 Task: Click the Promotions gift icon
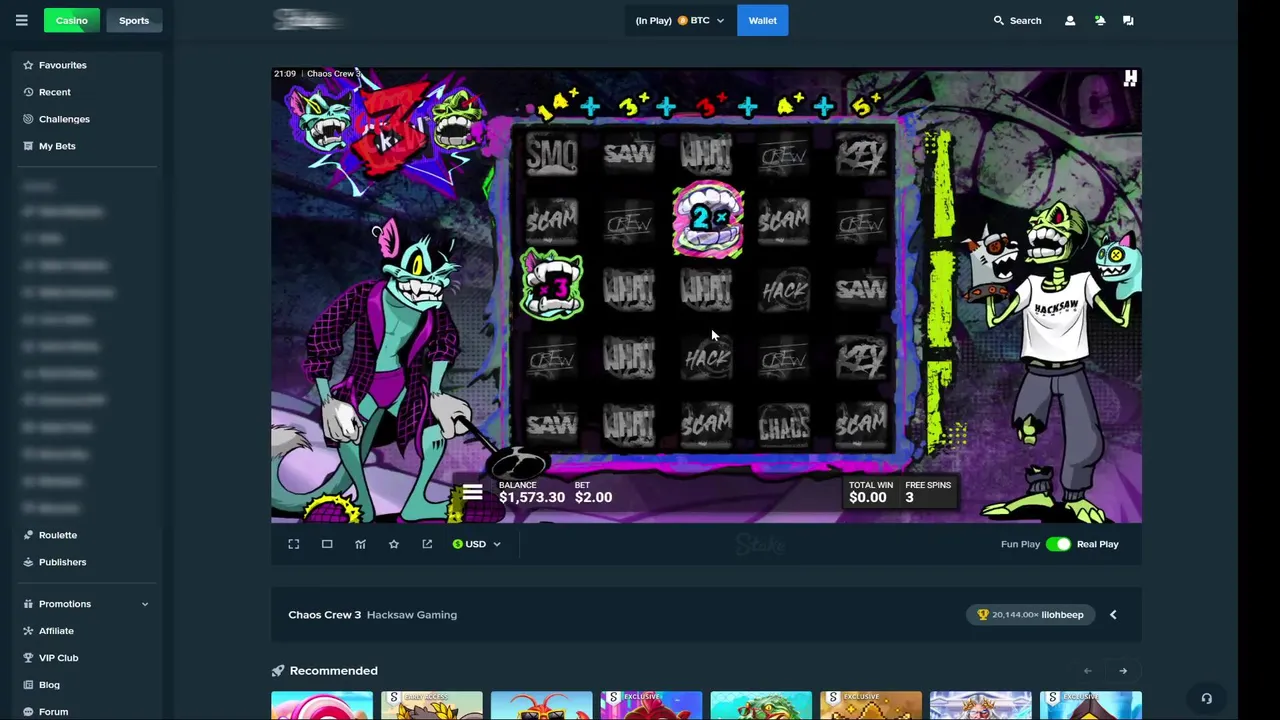coord(28,604)
